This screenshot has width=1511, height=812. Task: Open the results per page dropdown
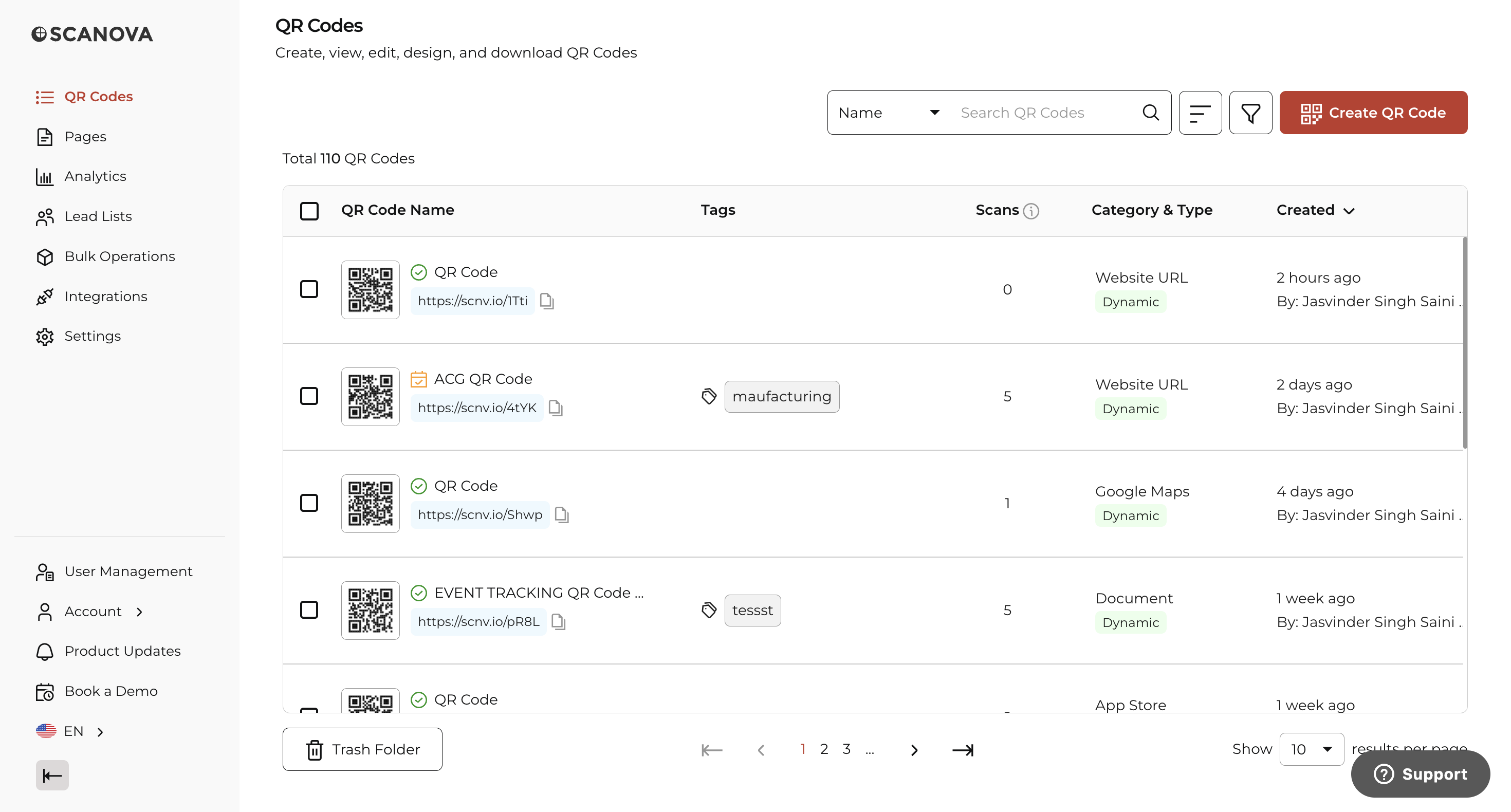pos(1312,749)
